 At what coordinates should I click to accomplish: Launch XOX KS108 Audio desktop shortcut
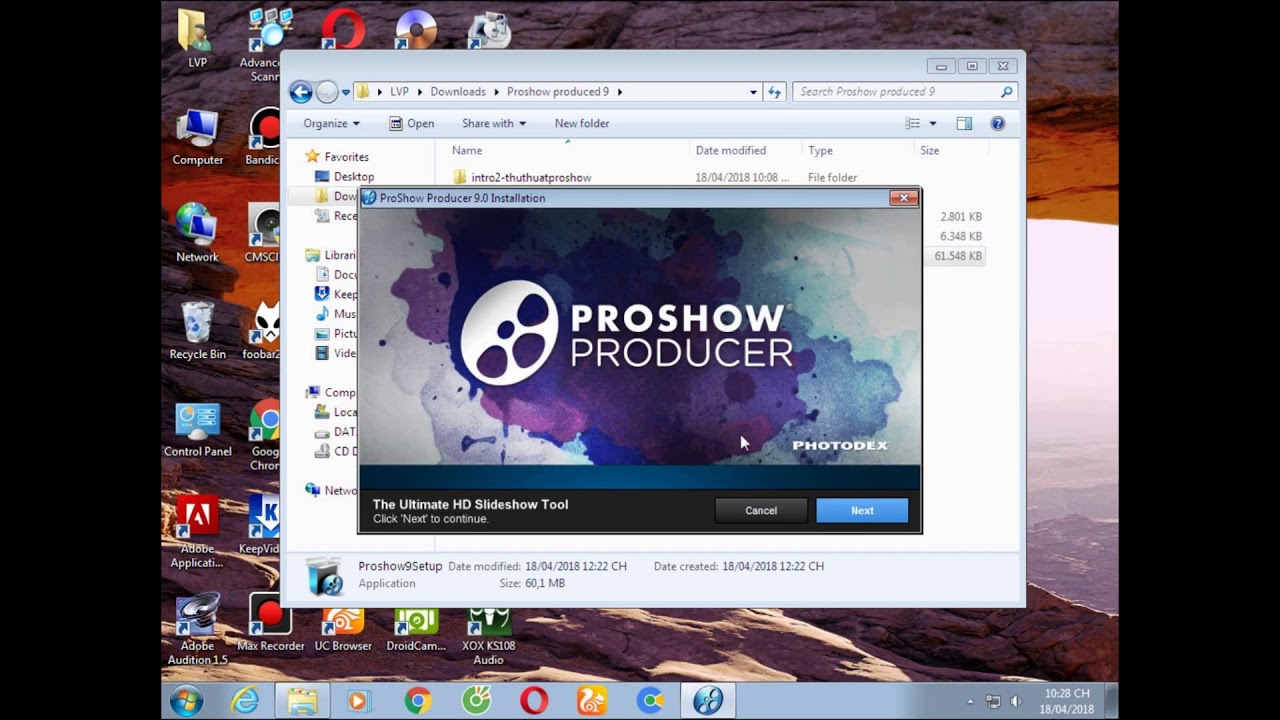click(x=489, y=636)
